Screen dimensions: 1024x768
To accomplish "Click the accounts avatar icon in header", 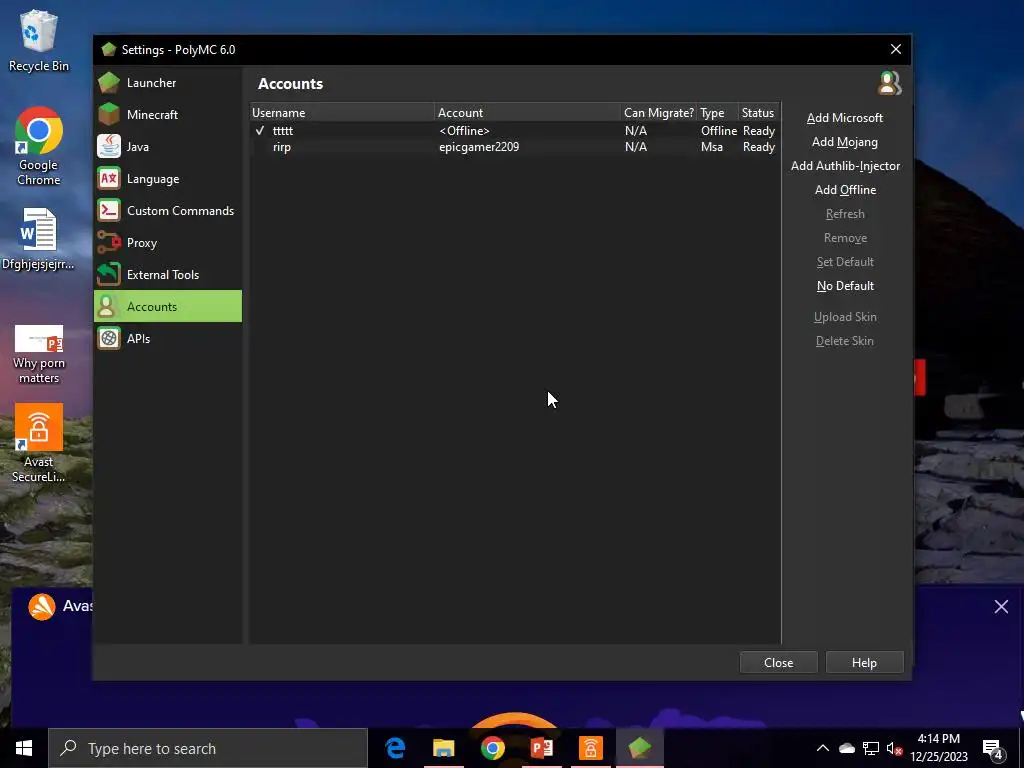I will 889,84.
